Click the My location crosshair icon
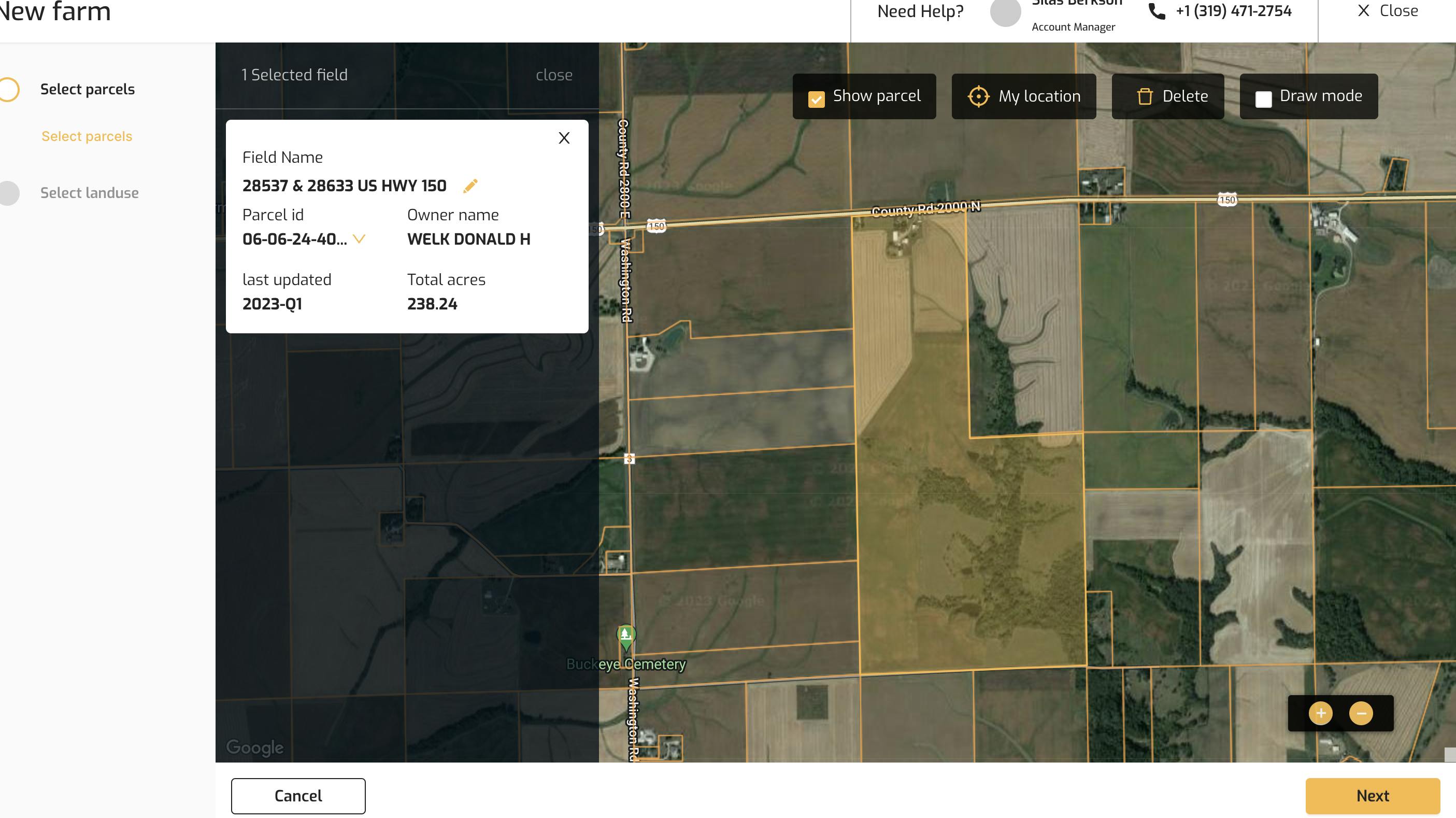This screenshot has width=1456, height=818. click(979, 96)
